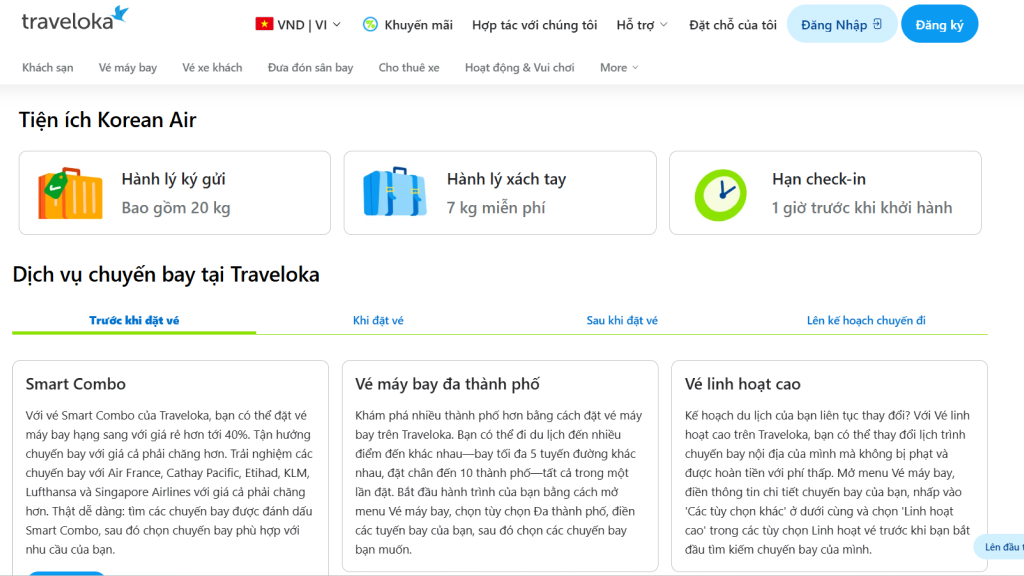Click the blue cabin baggage suitcase icon
Image resolution: width=1024 pixels, height=576 pixels.
(394, 192)
